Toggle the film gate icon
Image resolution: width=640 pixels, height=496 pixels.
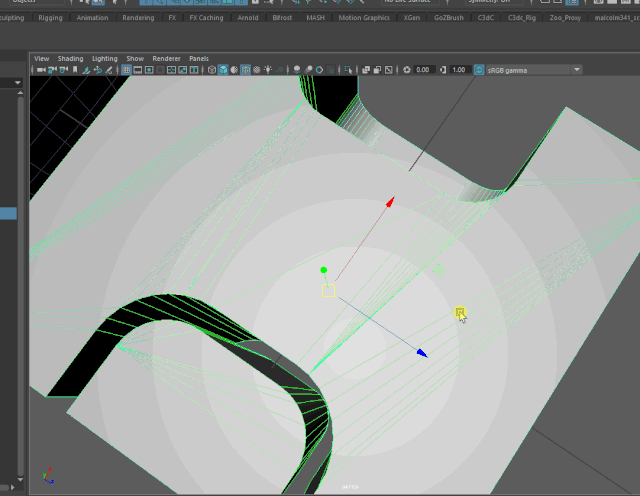pos(138,70)
